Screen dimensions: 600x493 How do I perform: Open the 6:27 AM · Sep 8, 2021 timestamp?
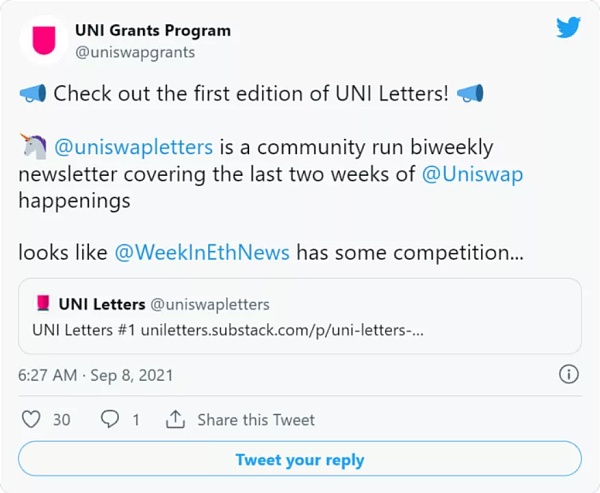(95, 375)
